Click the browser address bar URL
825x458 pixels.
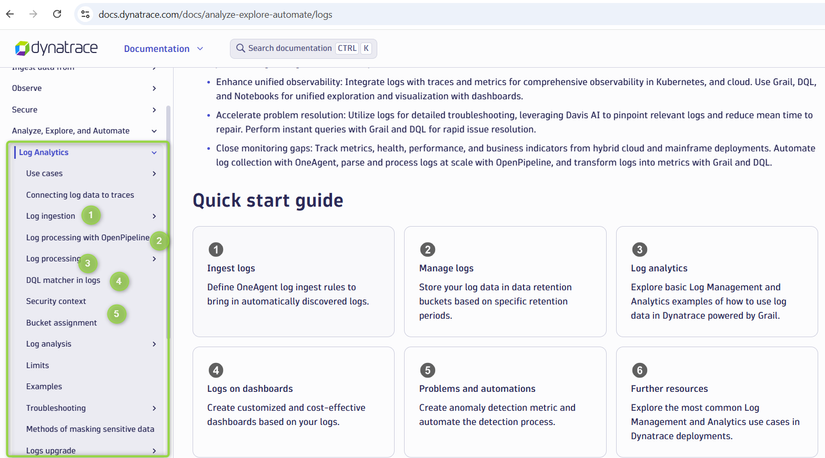pyautogui.click(x=215, y=15)
